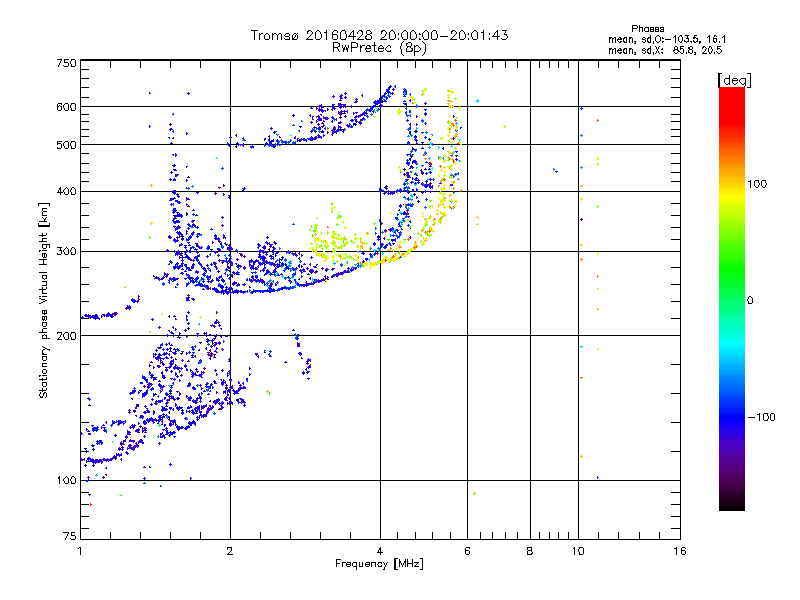The image size is (800, 600).
Task: Click the y-axis tick label '300'
Action: 66,251
